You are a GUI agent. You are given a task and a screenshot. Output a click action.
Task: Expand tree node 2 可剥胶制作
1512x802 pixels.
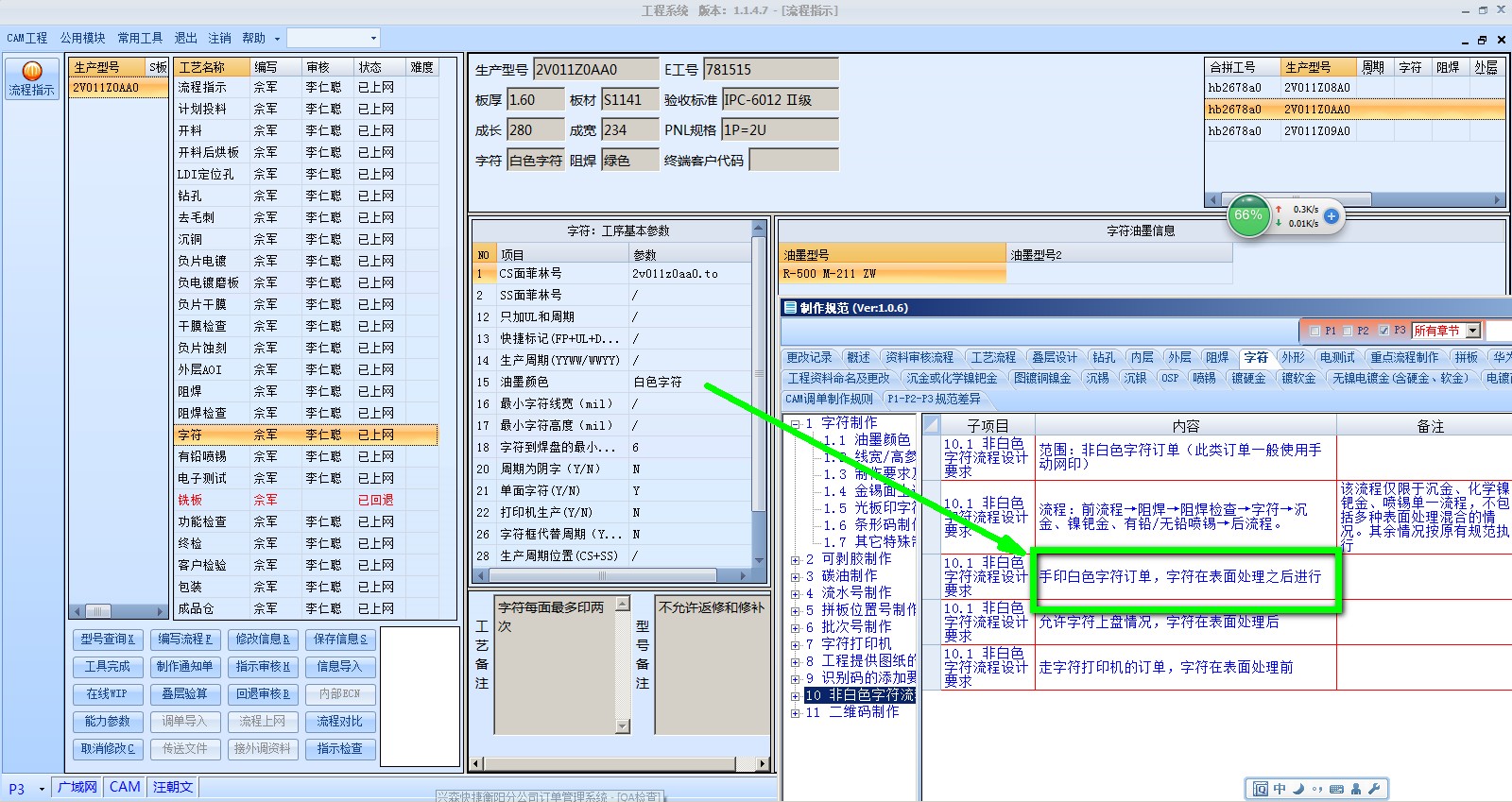click(x=796, y=559)
